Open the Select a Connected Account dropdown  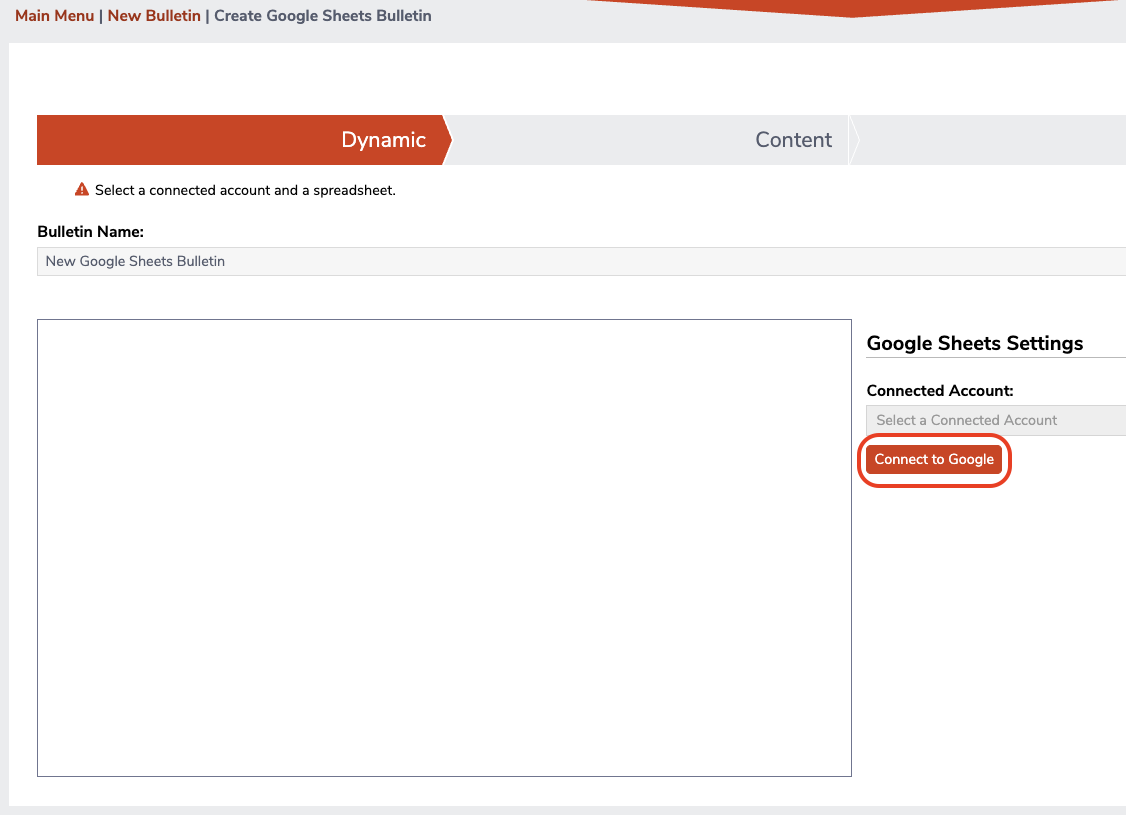[996, 421]
